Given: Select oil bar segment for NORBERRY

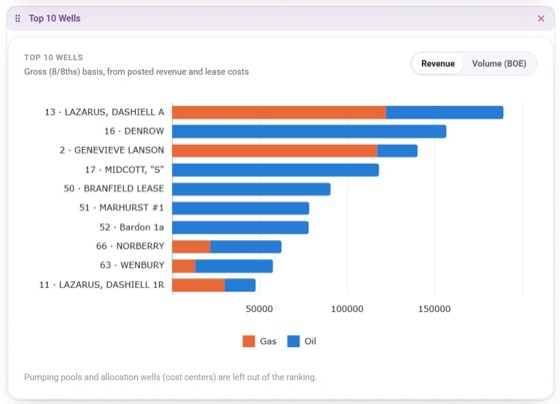Looking at the screenshot, I should pos(246,246).
